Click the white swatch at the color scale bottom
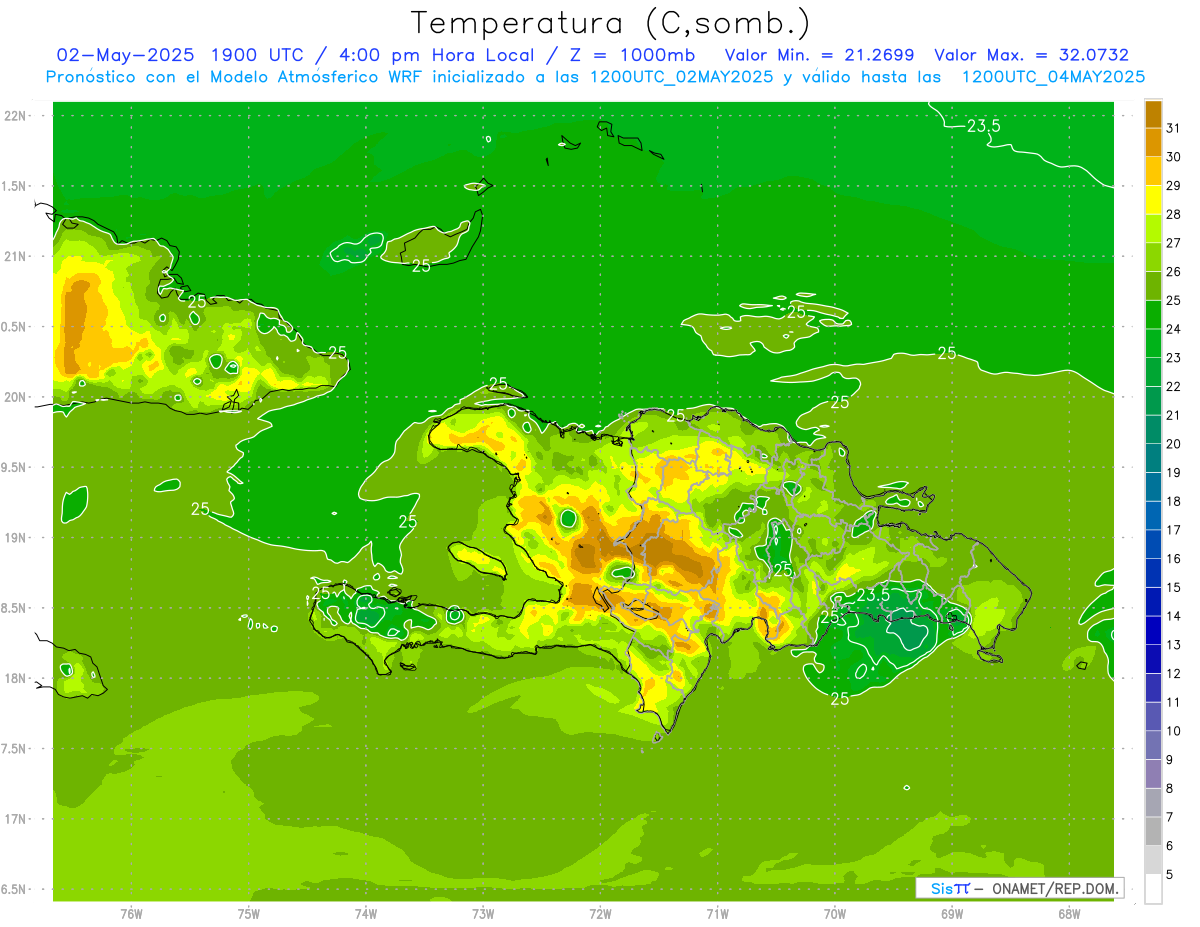The height and width of the screenshot is (927, 1200). (1153, 888)
